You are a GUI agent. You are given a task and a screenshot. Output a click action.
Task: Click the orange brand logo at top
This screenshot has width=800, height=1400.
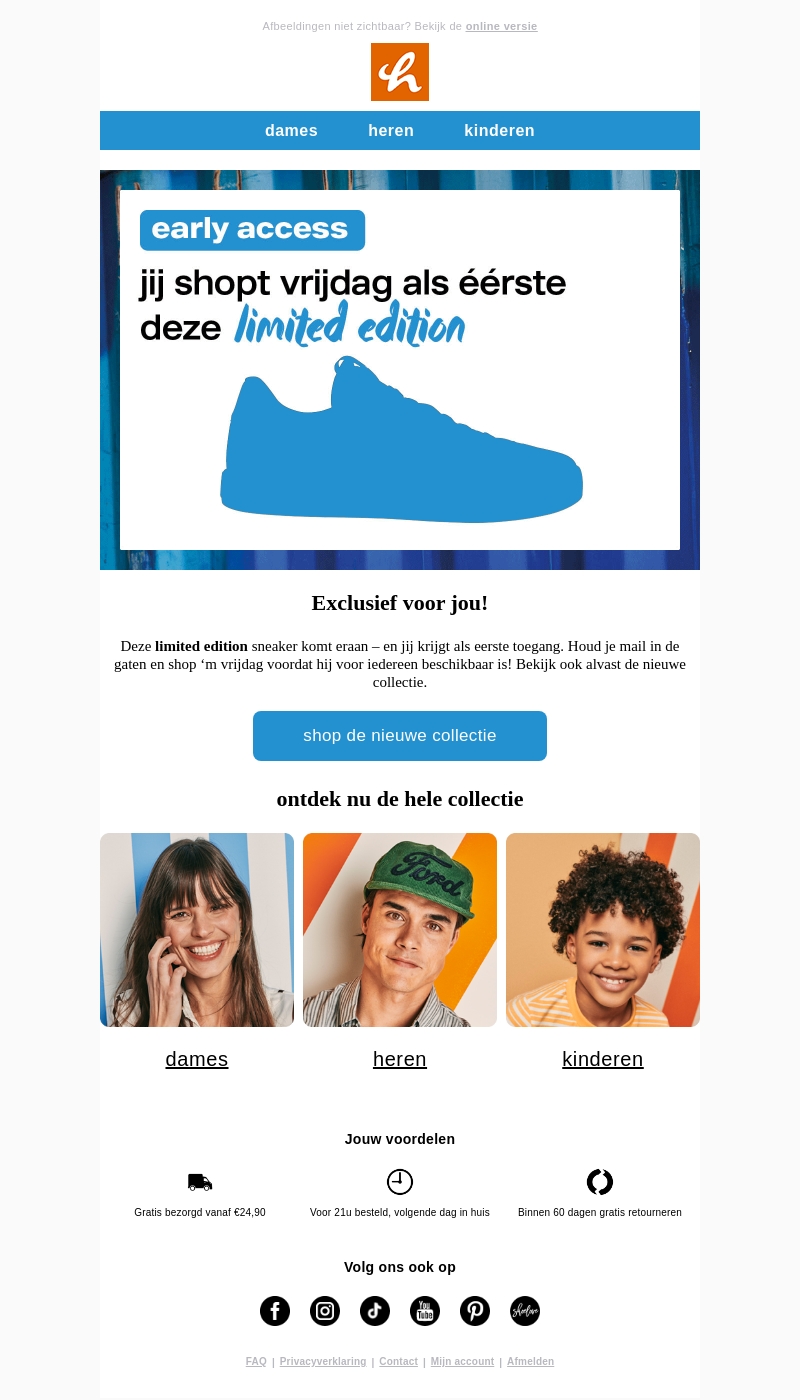400,72
